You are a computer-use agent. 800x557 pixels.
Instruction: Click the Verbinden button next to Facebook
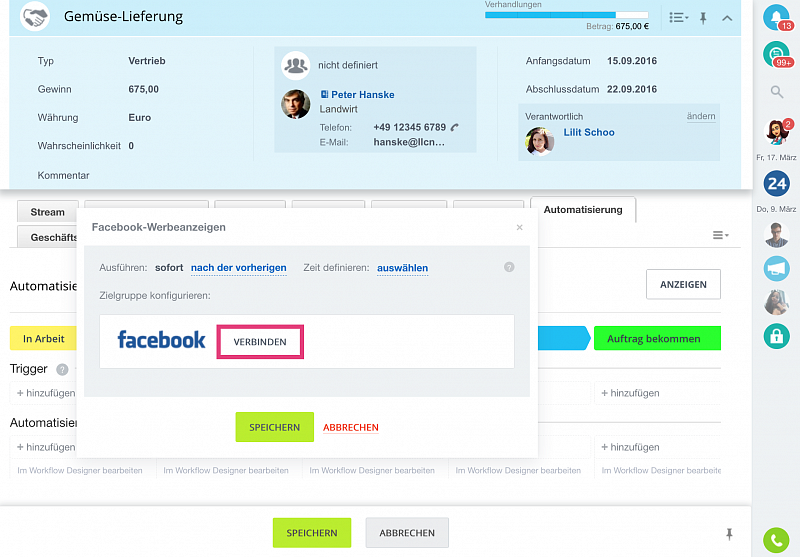point(260,342)
